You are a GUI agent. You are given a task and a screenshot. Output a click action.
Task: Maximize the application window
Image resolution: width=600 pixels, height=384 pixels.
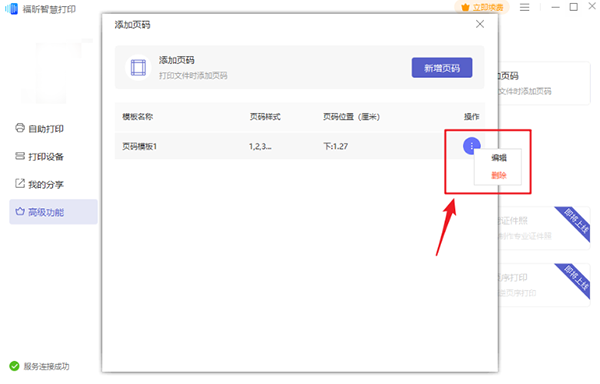coord(574,7)
